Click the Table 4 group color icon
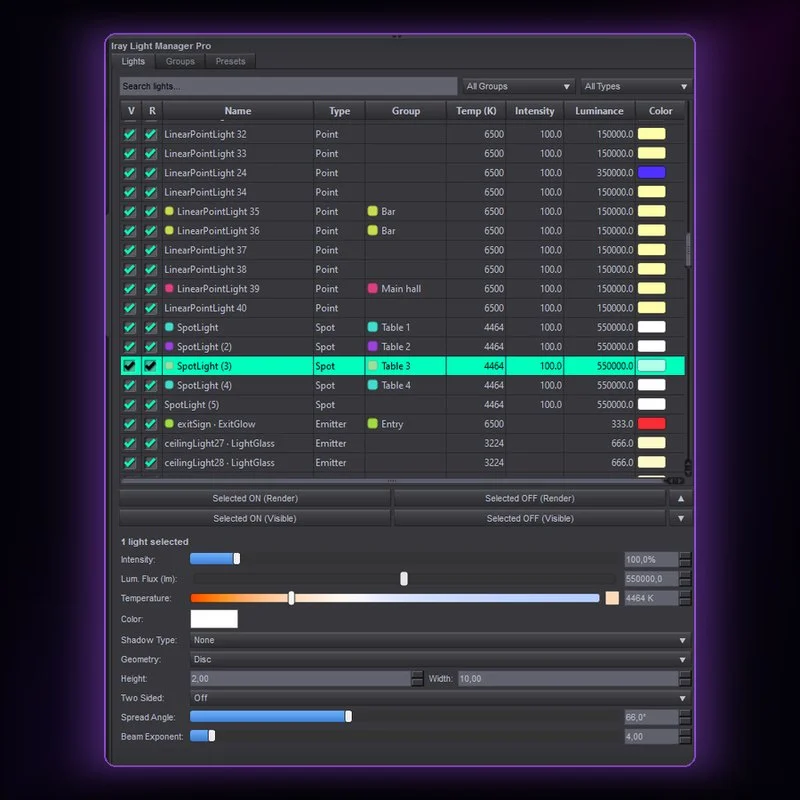This screenshot has width=800, height=800. coord(372,385)
